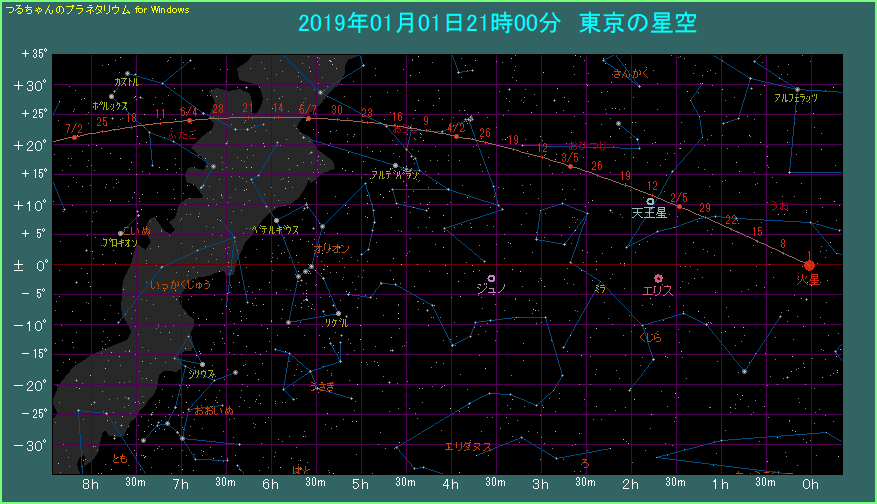Select the Betelgeuse (ベテルギウス) star
The height and width of the screenshot is (504, 877).
(x=276, y=220)
